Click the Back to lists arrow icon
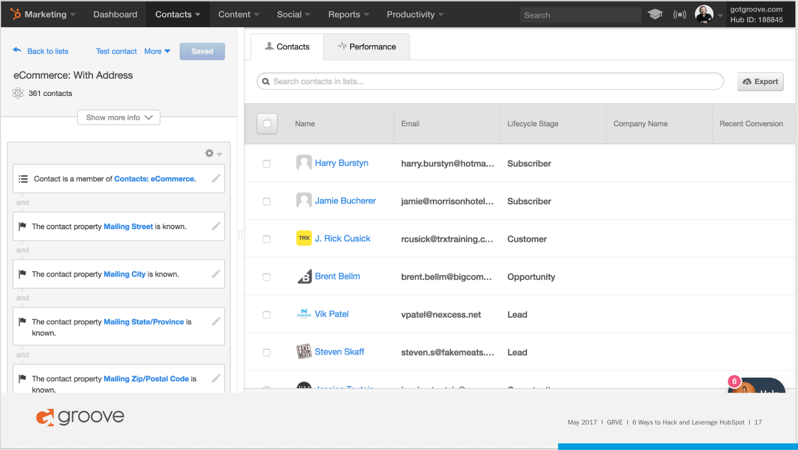The width and height of the screenshot is (798, 450). pos(17,50)
